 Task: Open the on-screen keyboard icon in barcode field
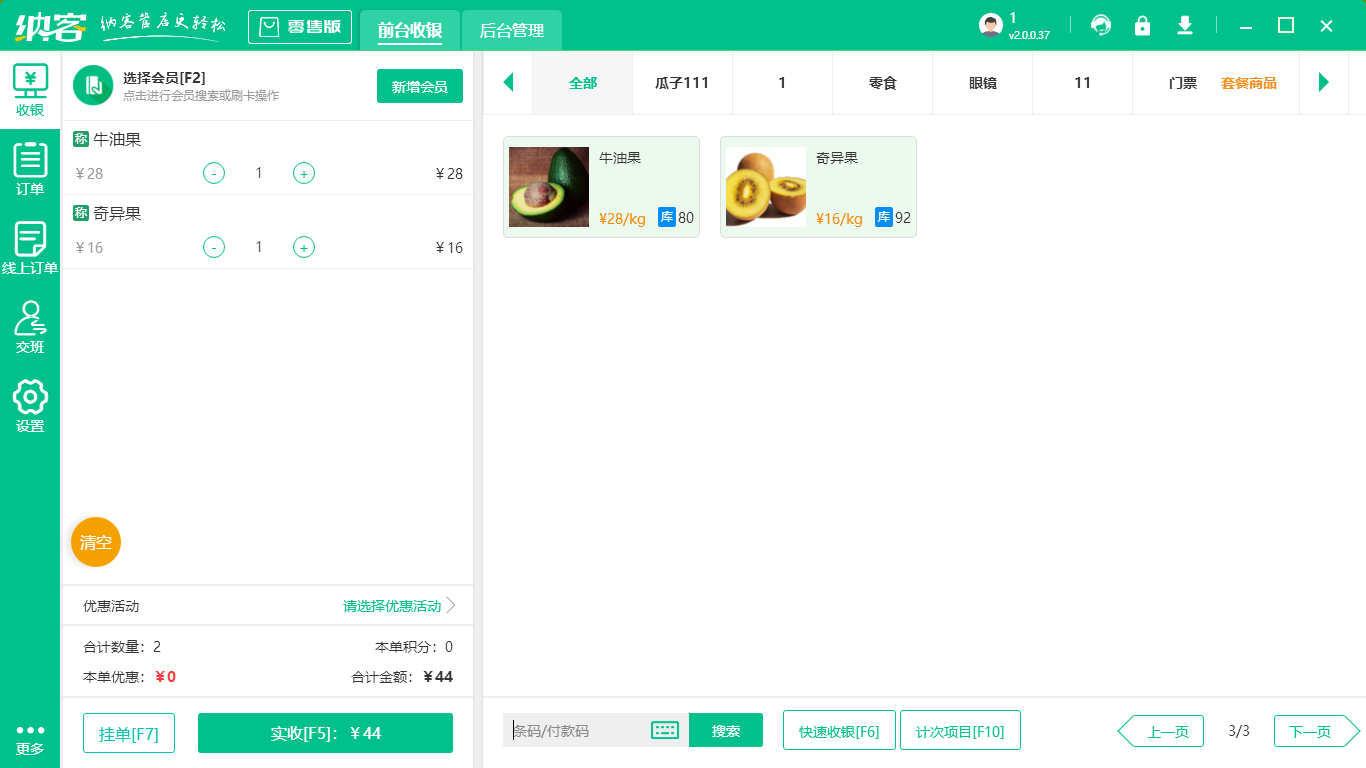click(x=665, y=730)
